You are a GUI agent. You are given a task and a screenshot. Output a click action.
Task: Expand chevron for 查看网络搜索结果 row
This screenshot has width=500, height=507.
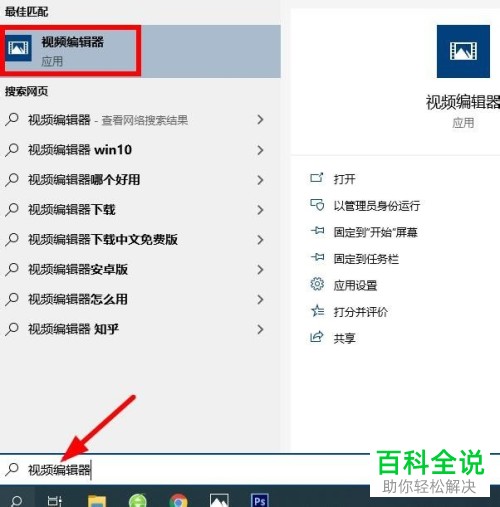(x=260, y=120)
